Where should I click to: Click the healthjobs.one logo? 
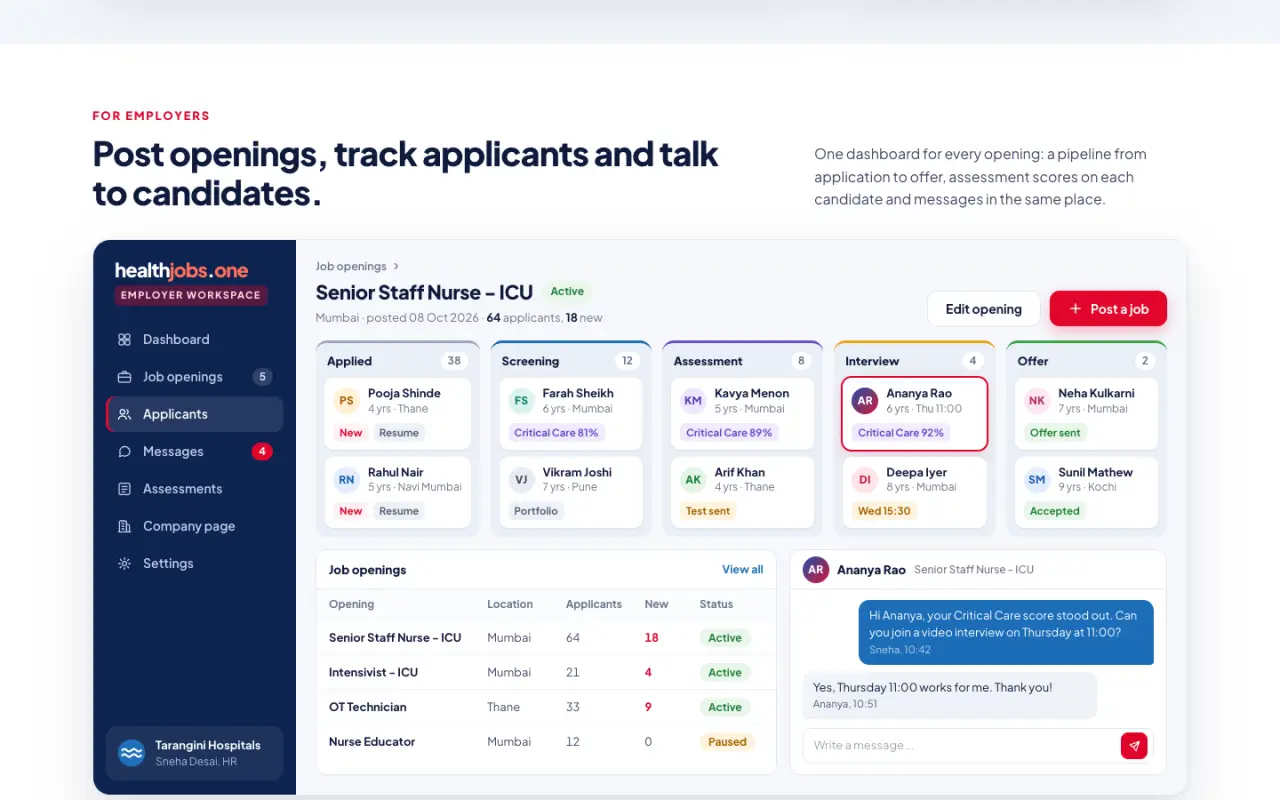182,271
